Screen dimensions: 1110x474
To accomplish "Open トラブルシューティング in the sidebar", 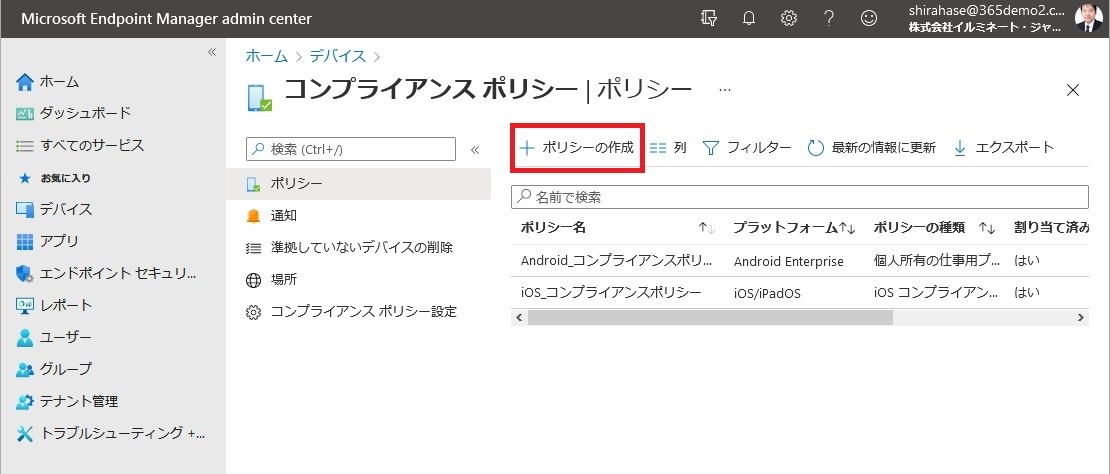I will pos(110,433).
